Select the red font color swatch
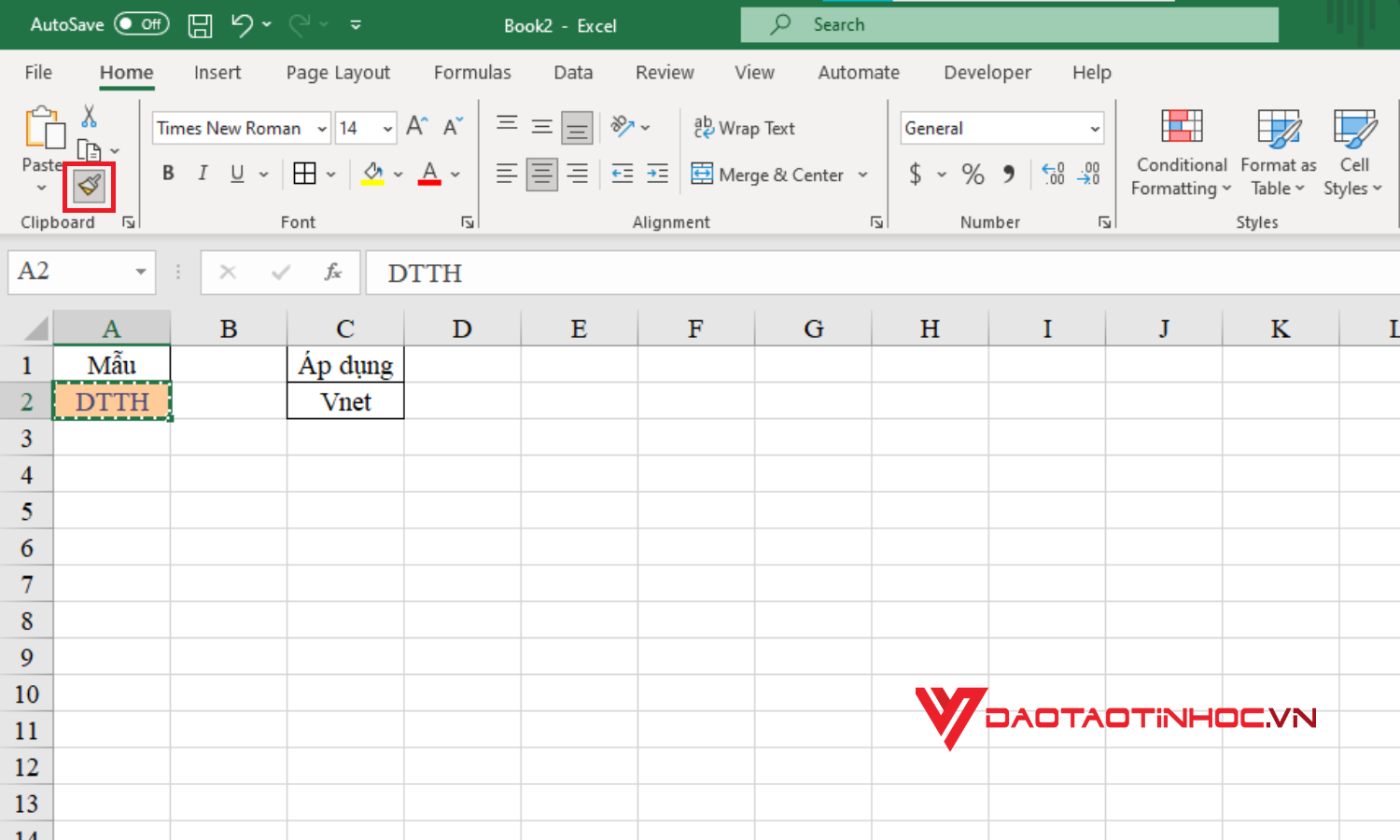Viewport: 1400px width, 840px height. pyautogui.click(x=428, y=174)
